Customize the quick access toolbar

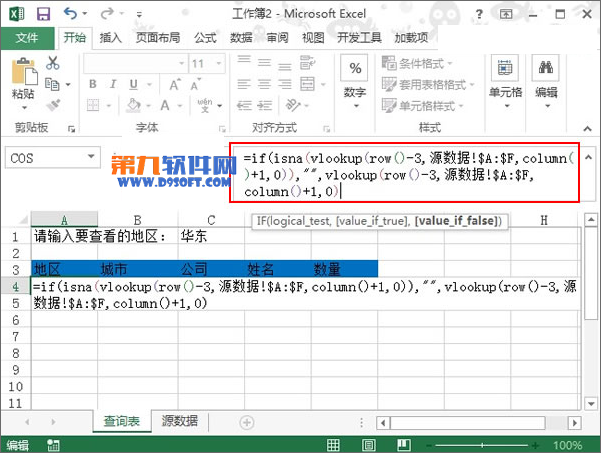click(x=139, y=15)
